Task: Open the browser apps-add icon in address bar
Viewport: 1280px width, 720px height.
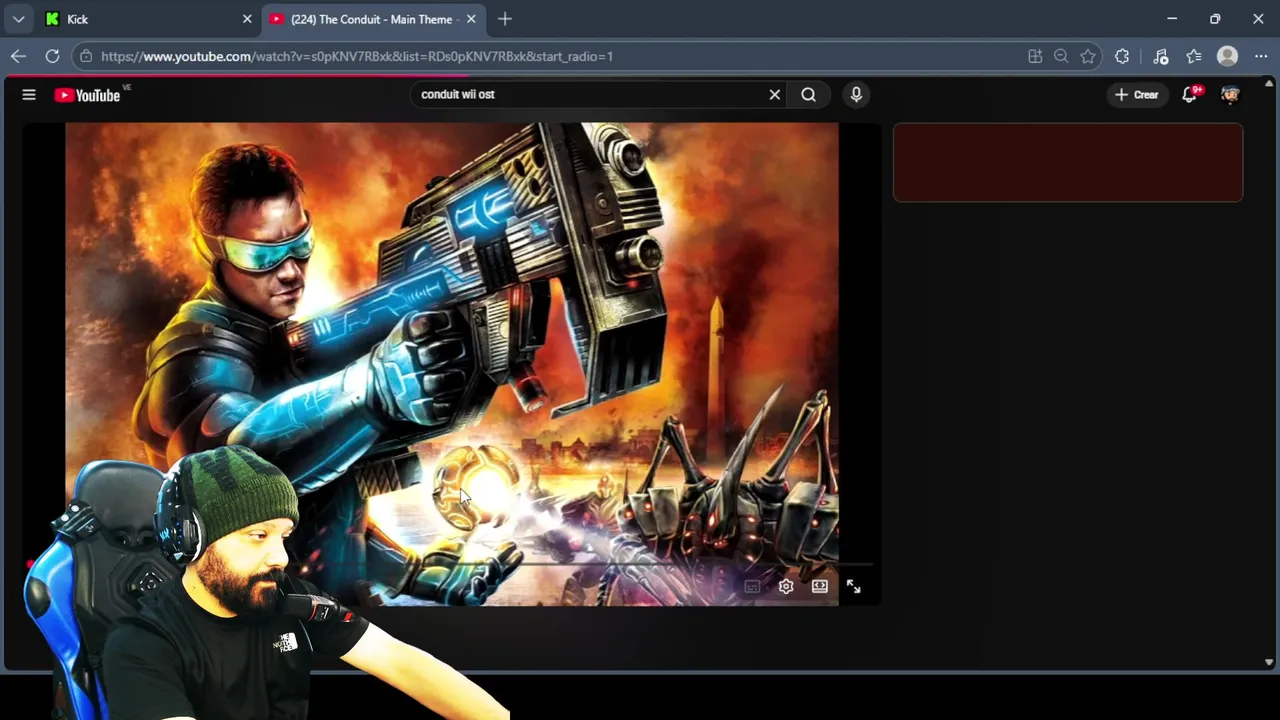Action: click(1035, 56)
